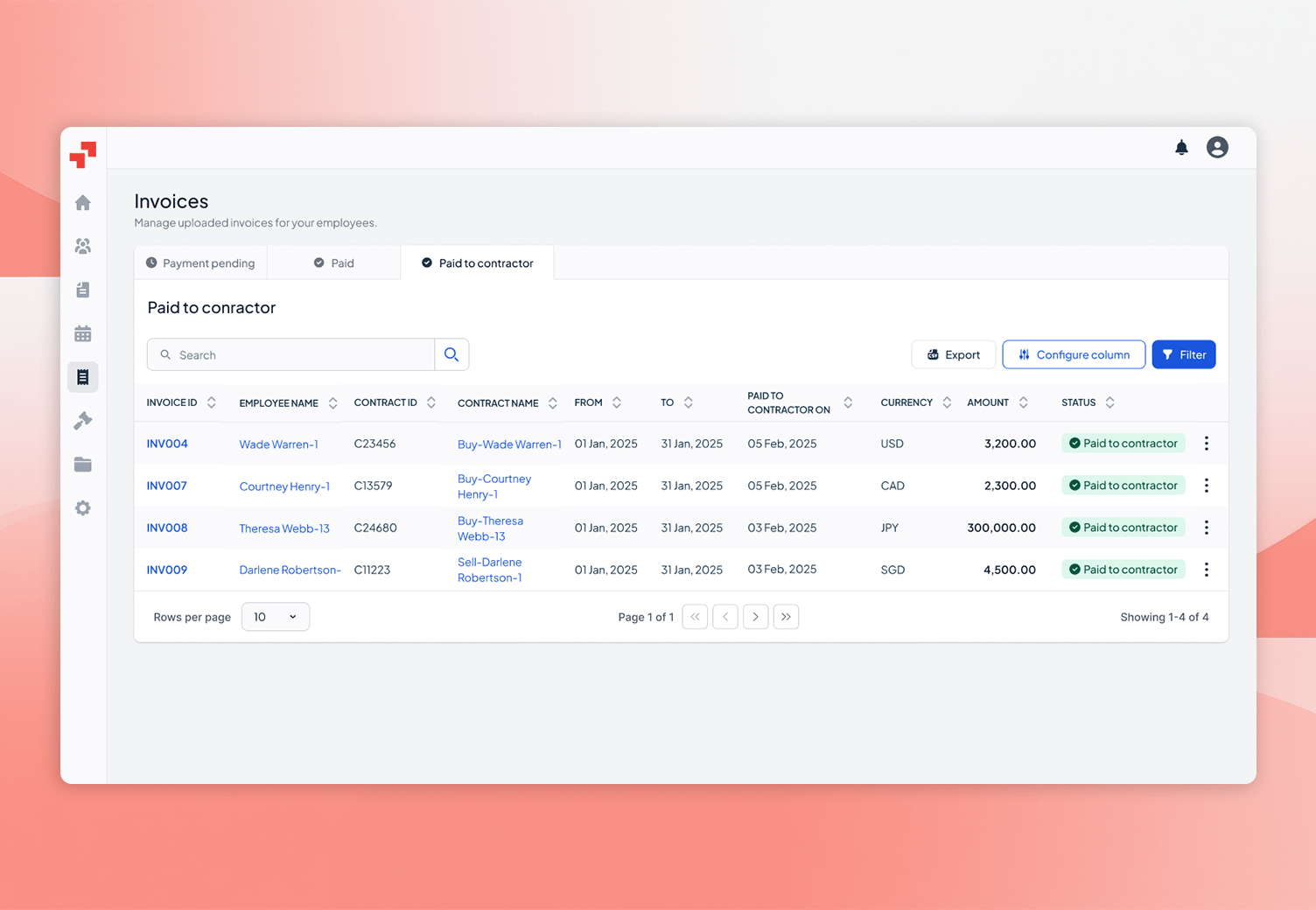1316x910 pixels.
Task: Switch to Payment pending tab
Action: pyautogui.click(x=200, y=263)
